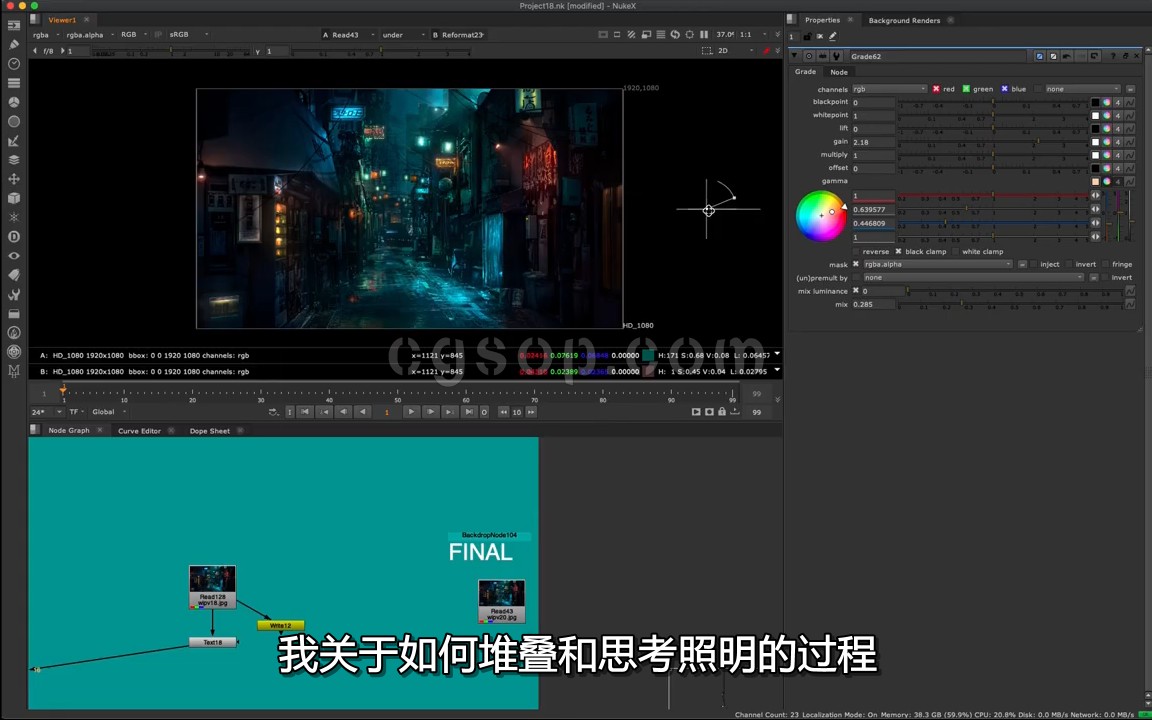Switch to the Grade tab
This screenshot has width=1152, height=720.
(805, 72)
